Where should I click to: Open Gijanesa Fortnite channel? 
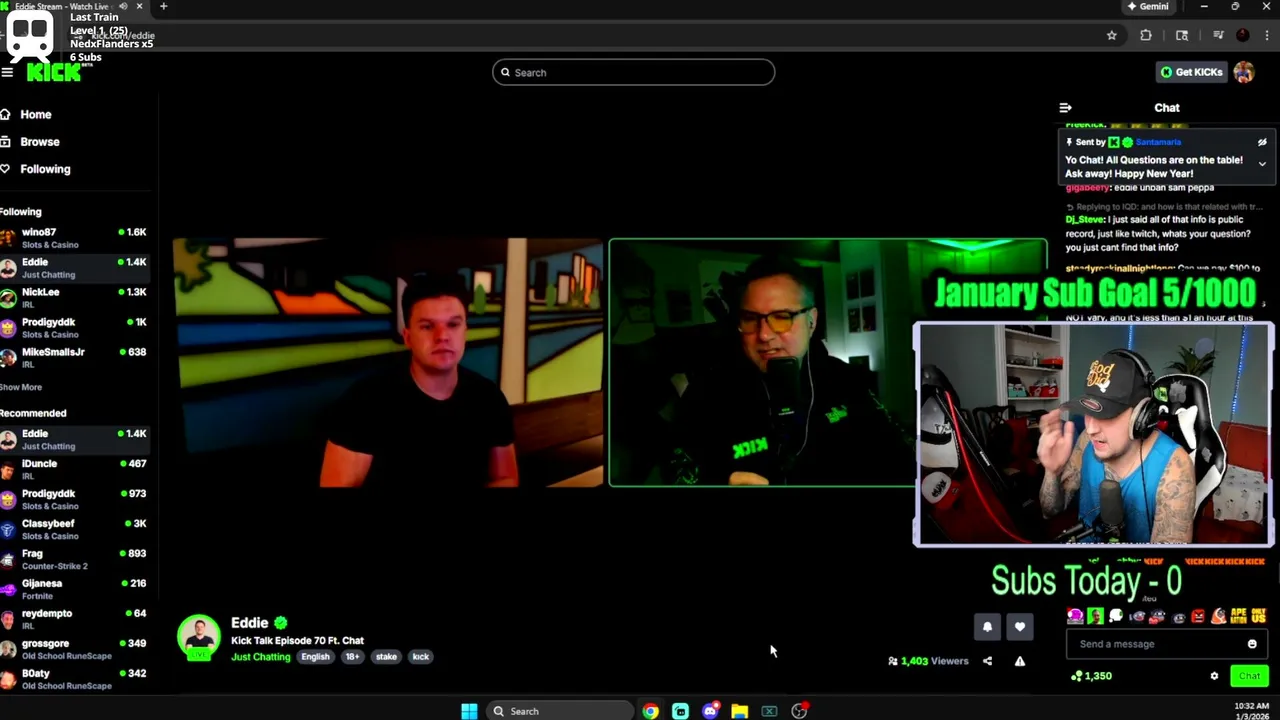tap(75, 589)
